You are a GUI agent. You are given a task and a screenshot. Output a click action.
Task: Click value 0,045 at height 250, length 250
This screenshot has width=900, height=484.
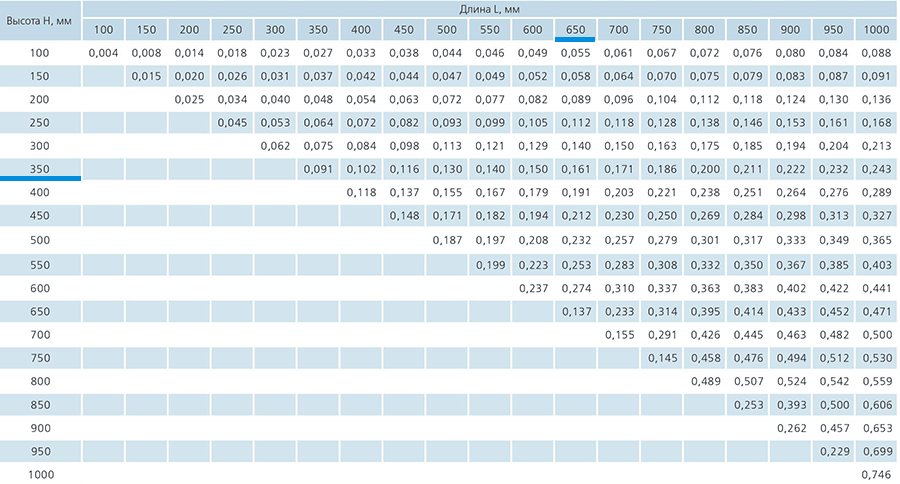click(232, 122)
